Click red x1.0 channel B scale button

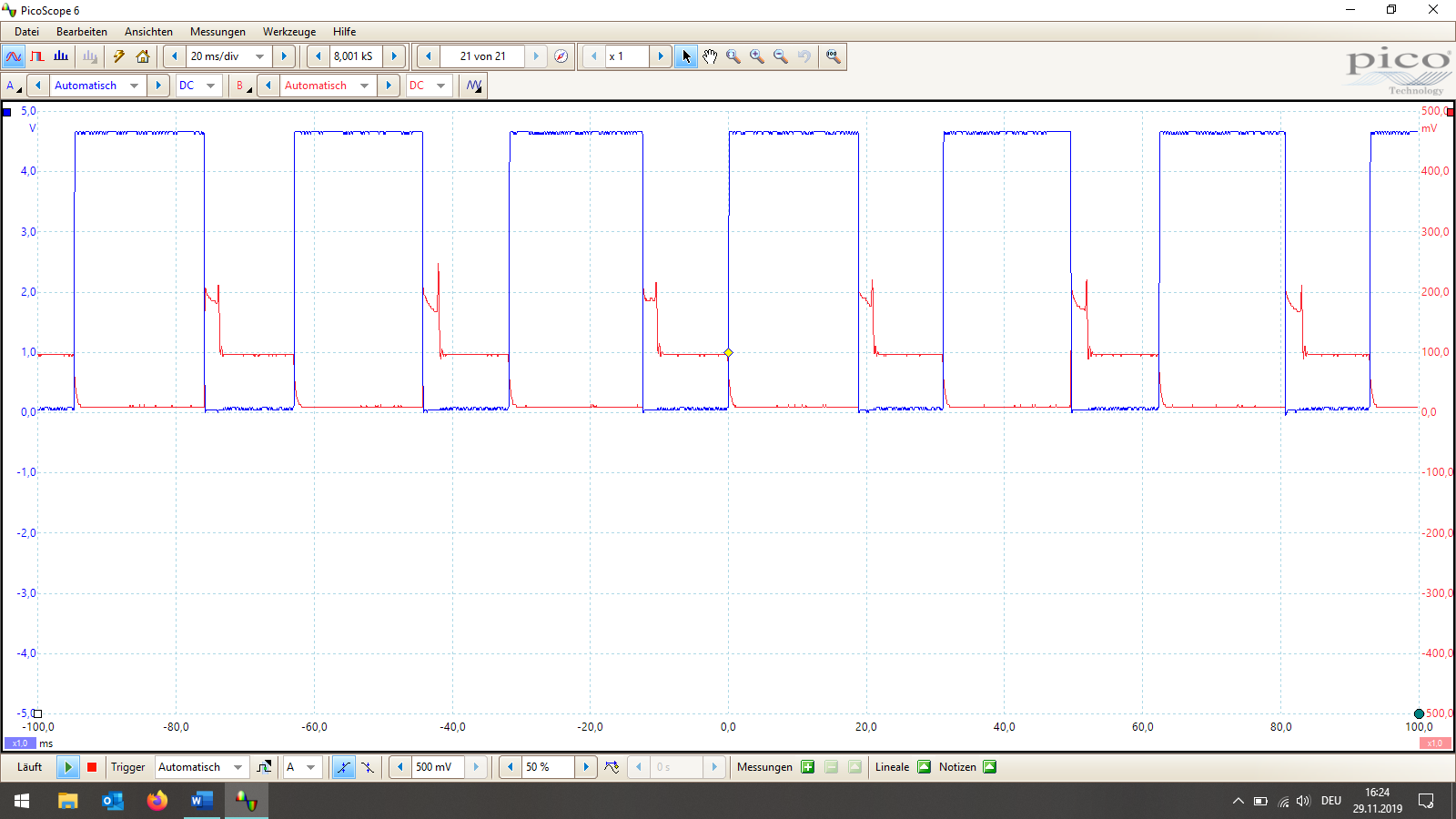[1435, 743]
